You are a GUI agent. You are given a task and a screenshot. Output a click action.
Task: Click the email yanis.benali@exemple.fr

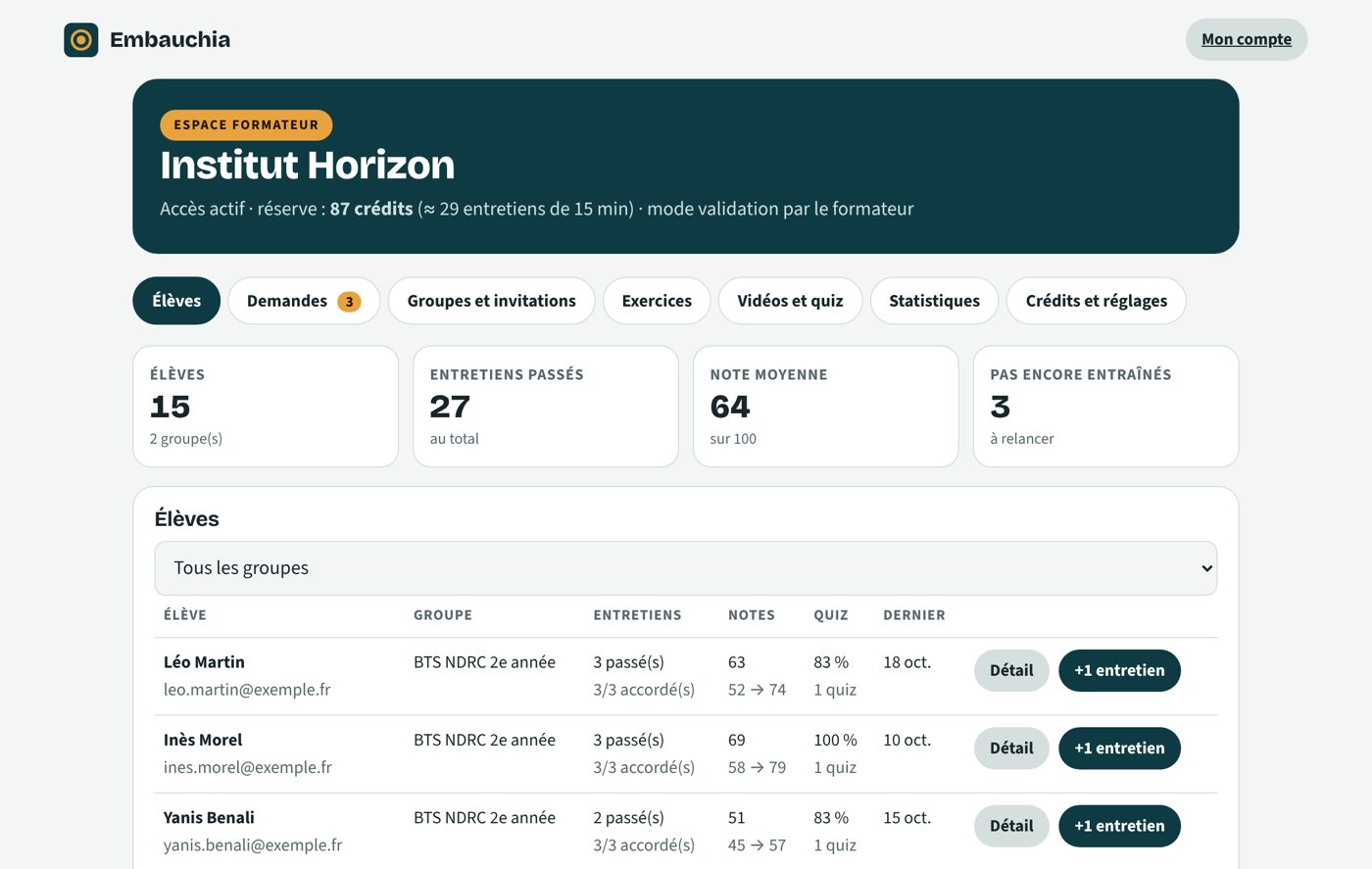pyautogui.click(x=253, y=845)
